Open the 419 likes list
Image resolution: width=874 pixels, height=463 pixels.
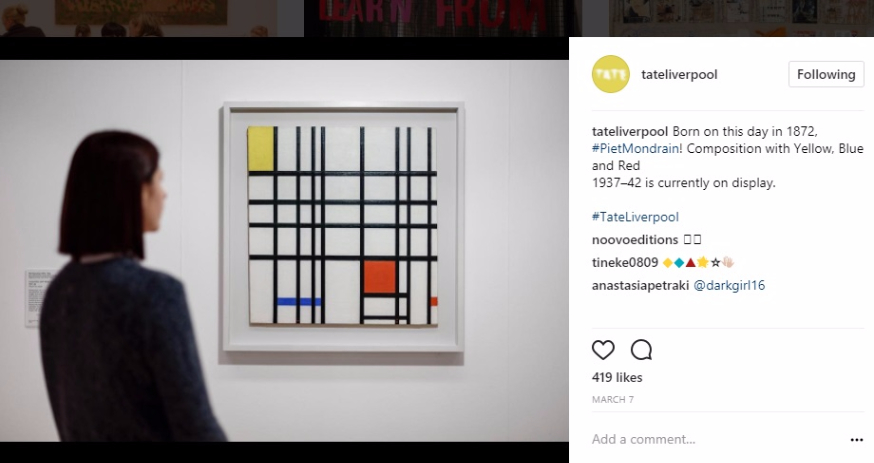[x=617, y=377]
